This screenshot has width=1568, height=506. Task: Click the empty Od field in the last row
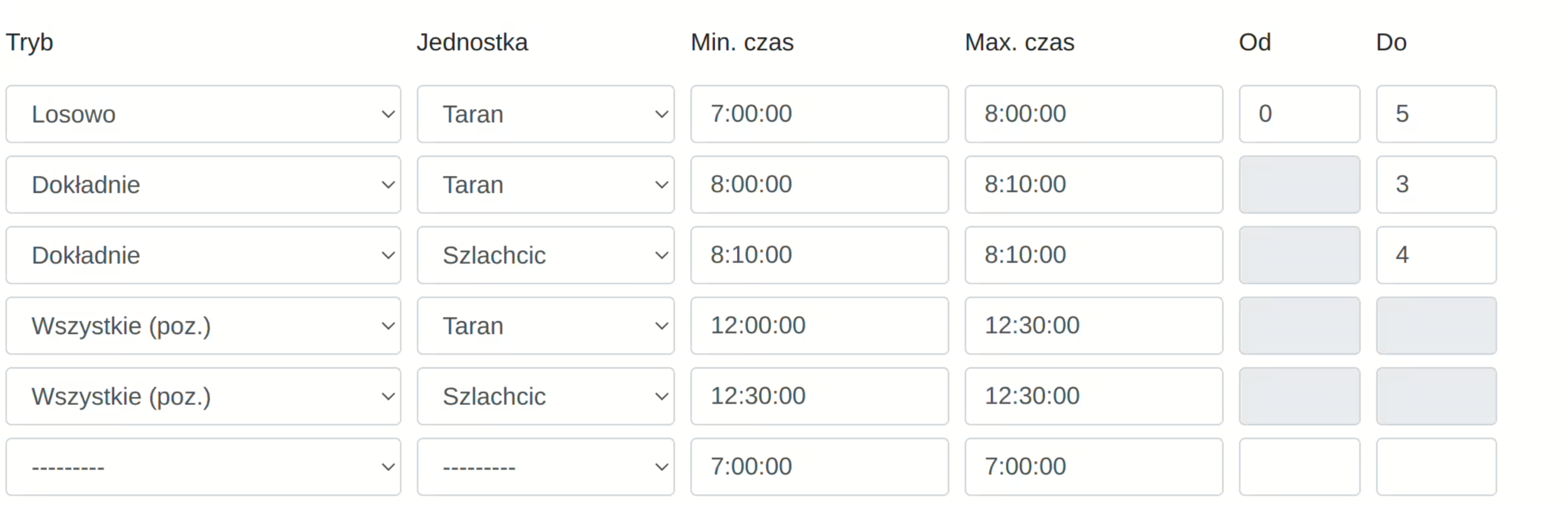[x=1300, y=467]
